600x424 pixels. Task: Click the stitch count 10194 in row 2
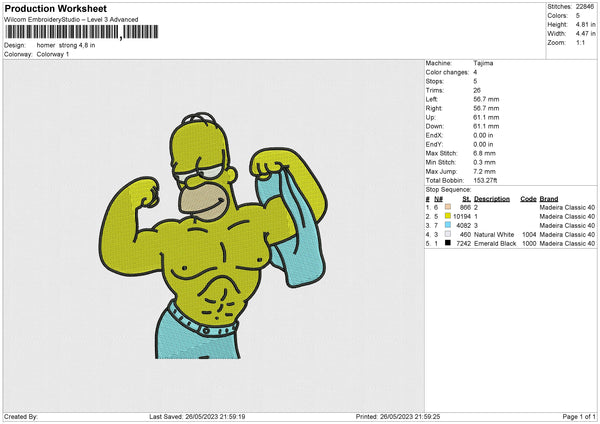click(462, 217)
